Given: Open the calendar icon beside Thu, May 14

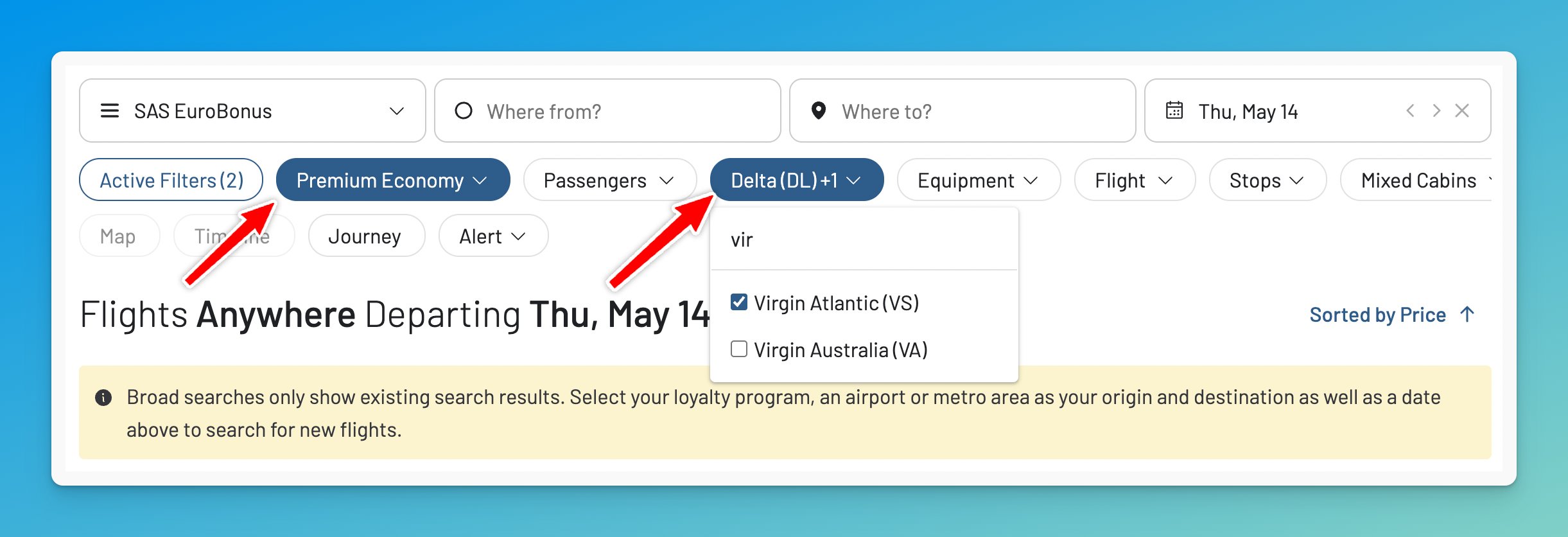Looking at the screenshot, I should (x=1173, y=110).
